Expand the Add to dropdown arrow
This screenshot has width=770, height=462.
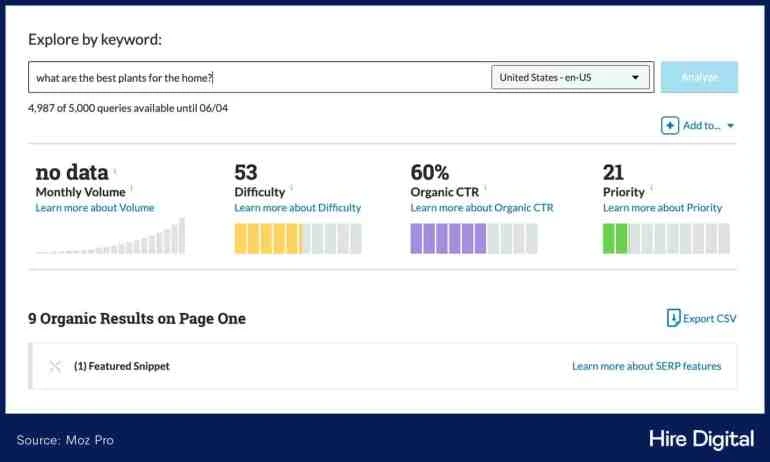pyautogui.click(x=730, y=126)
